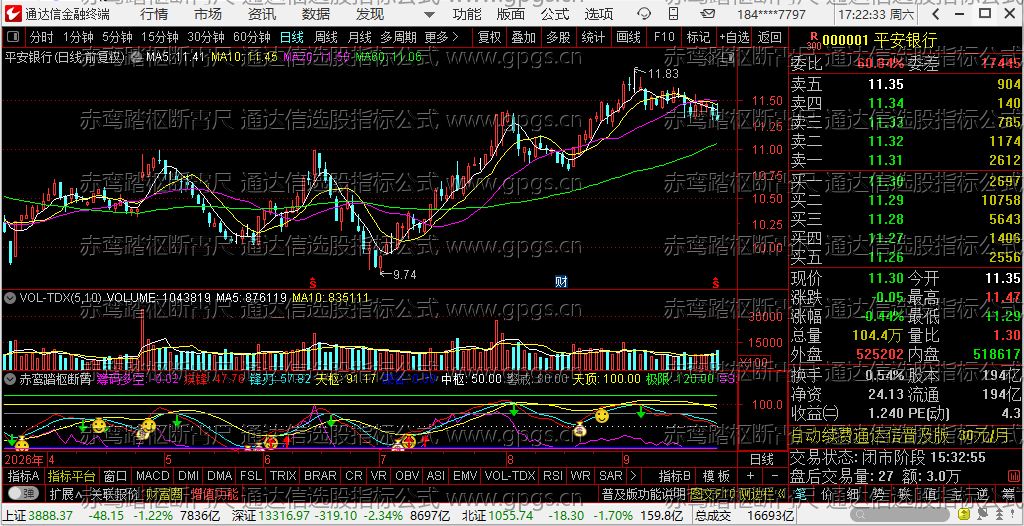Viewport: 1024px width, 526px height.
Task: Click the 多股 button
Action: (558, 37)
